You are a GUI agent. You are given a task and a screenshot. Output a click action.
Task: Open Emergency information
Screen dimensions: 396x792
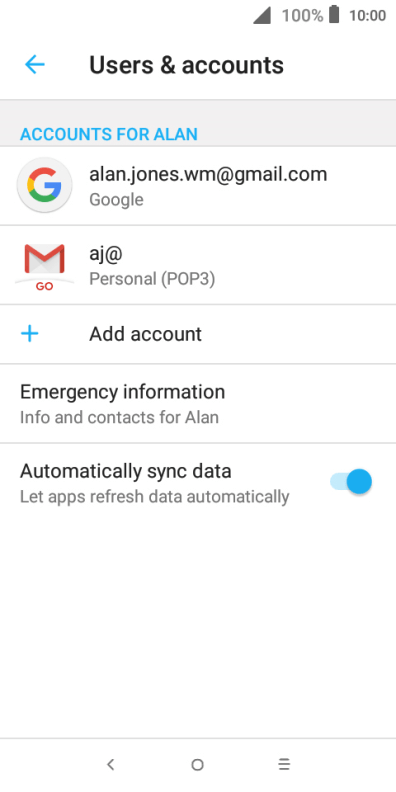pos(198,404)
